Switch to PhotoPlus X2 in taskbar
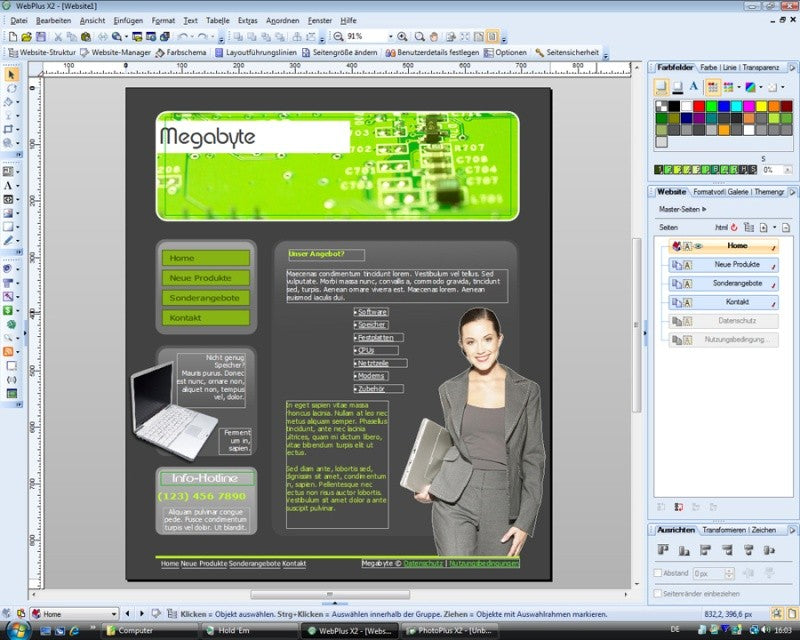This screenshot has width=800, height=640. [x=451, y=631]
